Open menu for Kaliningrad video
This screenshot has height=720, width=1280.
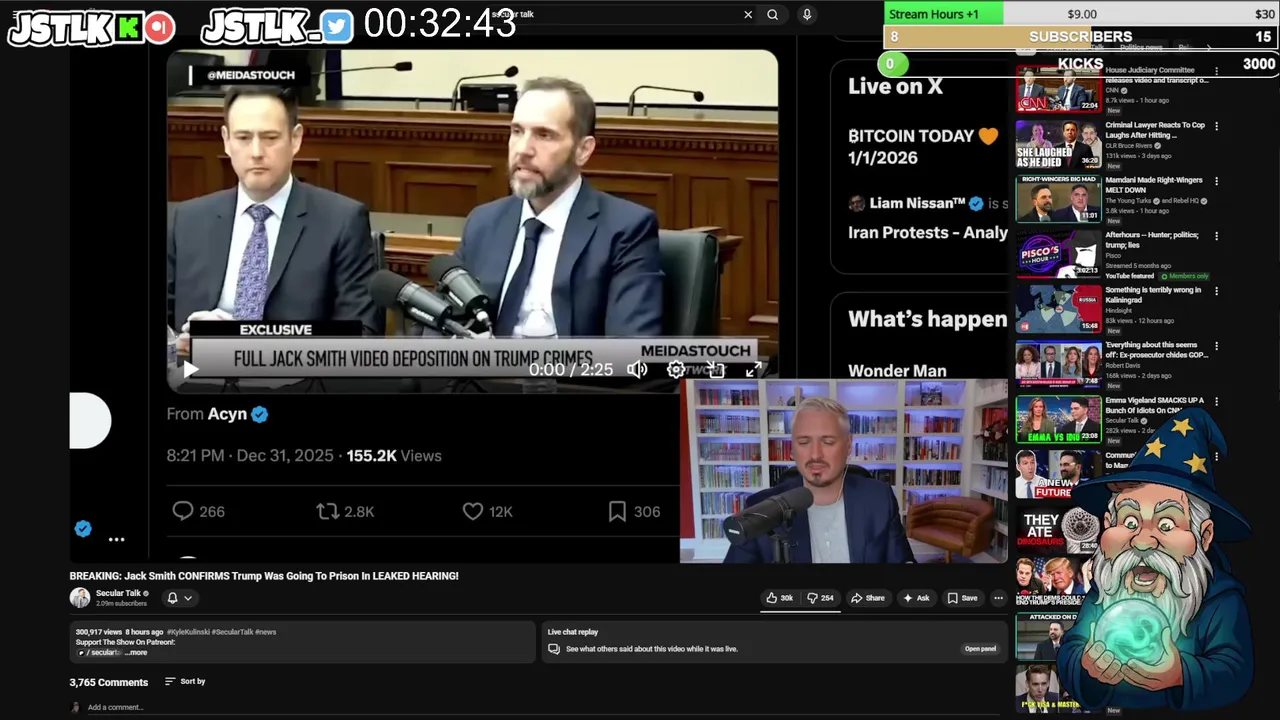pos(1216,291)
